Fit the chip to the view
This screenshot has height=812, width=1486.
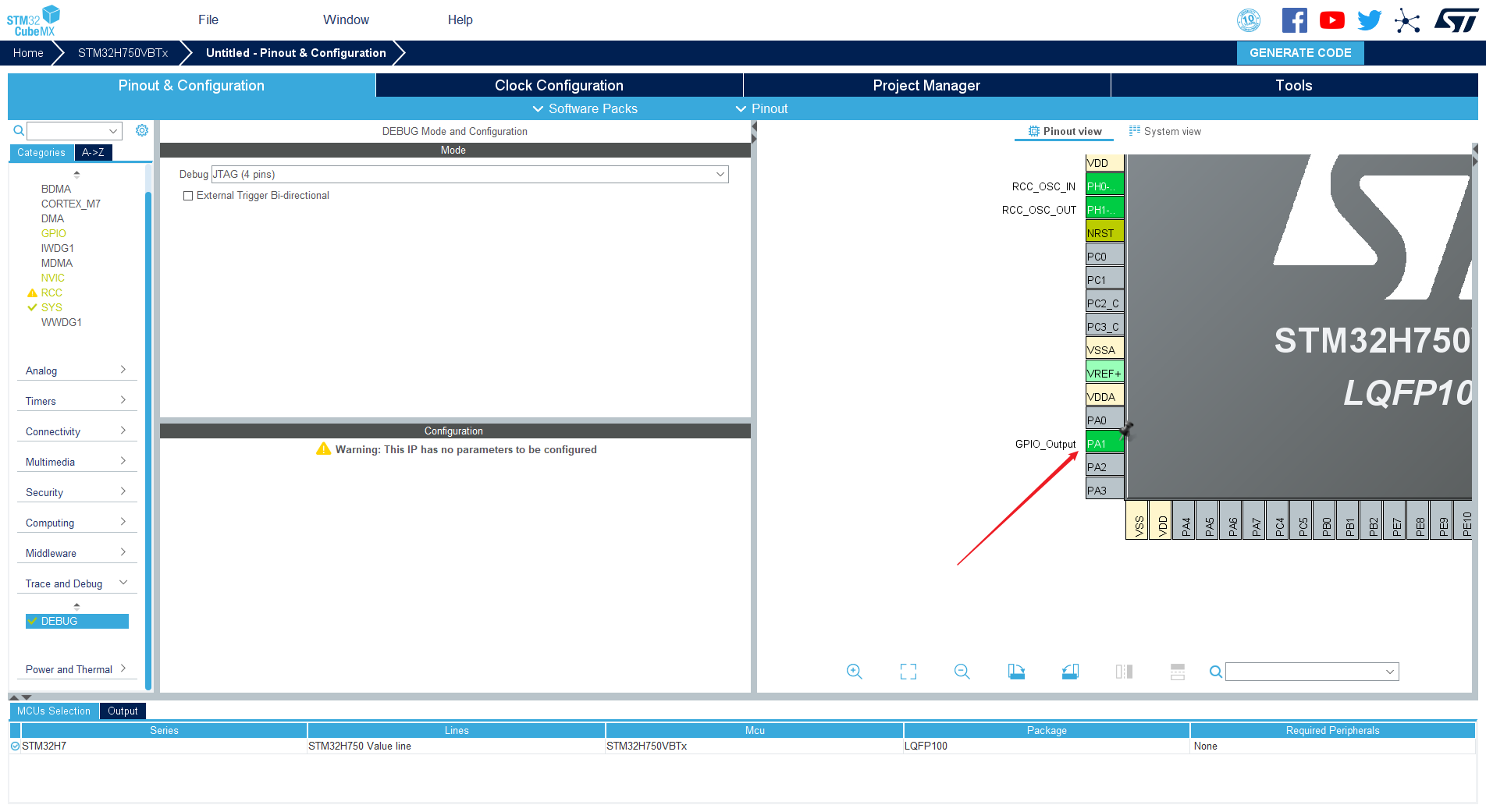(908, 672)
